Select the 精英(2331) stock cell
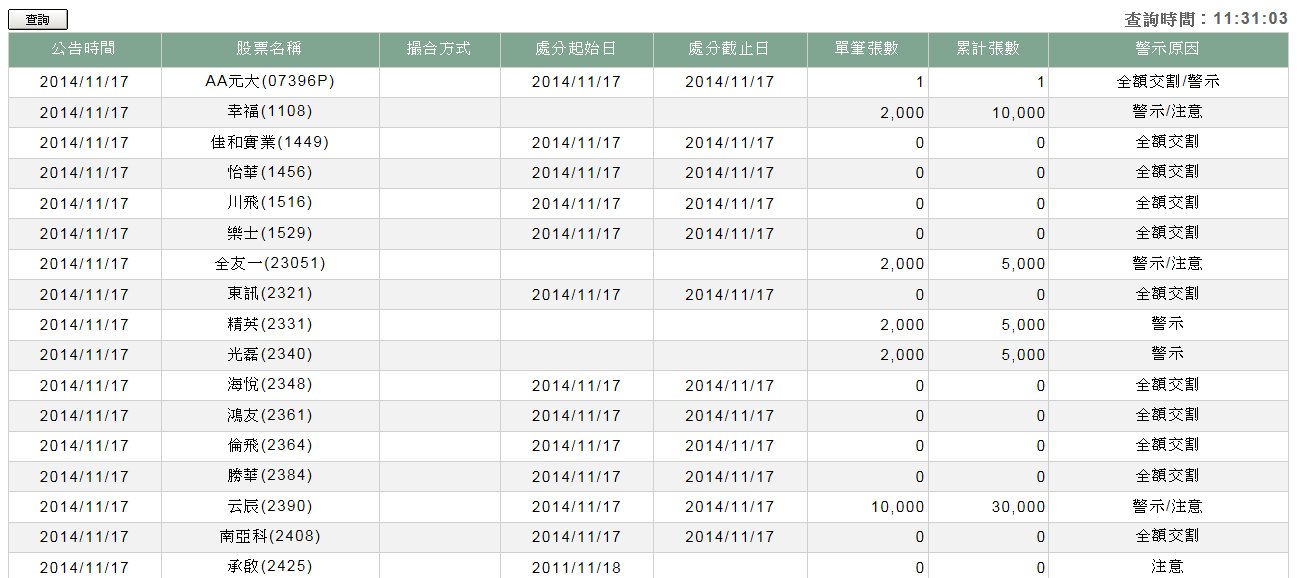The height and width of the screenshot is (578, 1297). 270,325
